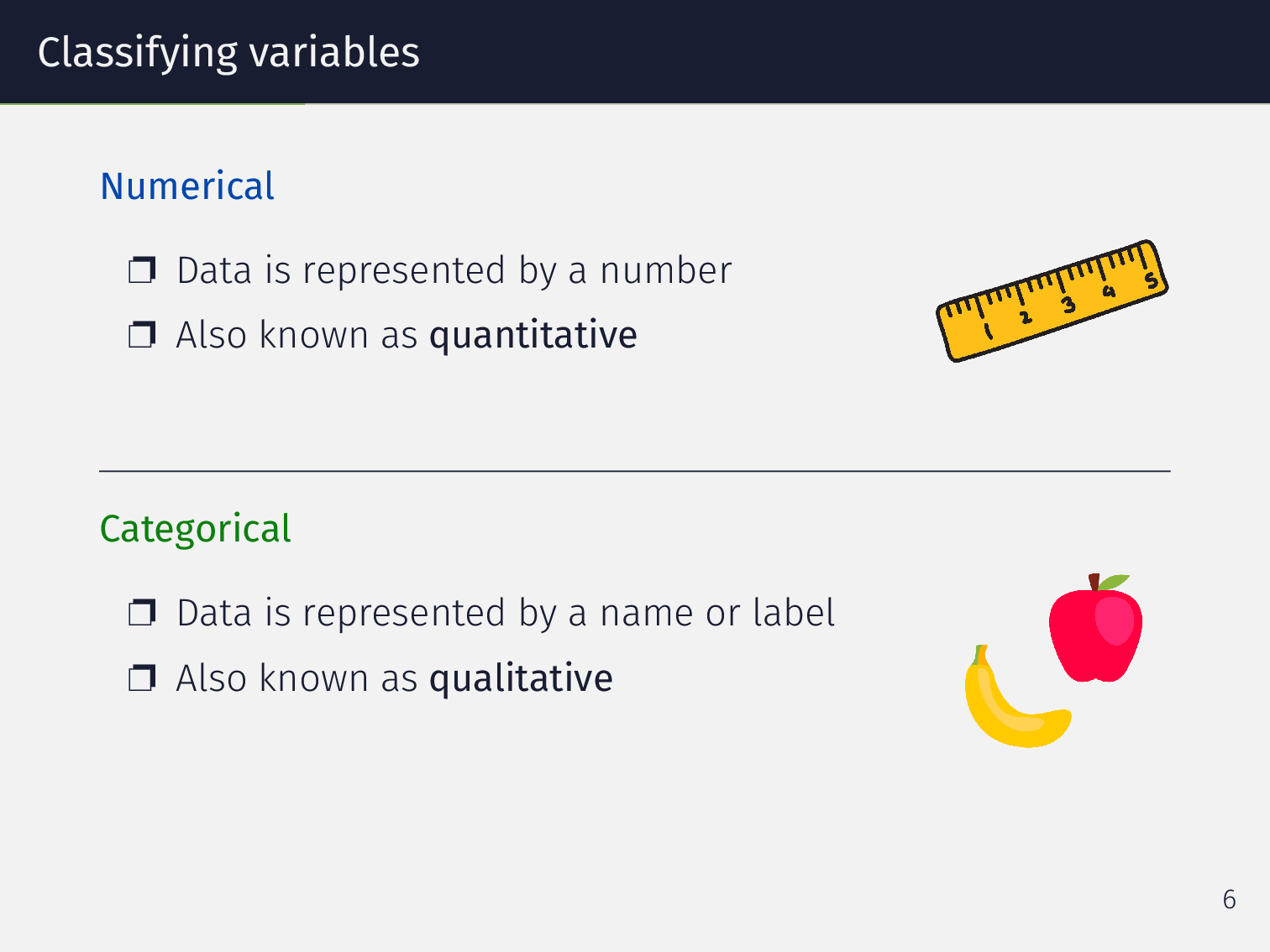This screenshot has width=1270, height=952.
Task: Click the bold word 'qualitative'
Action: (521, 677)
